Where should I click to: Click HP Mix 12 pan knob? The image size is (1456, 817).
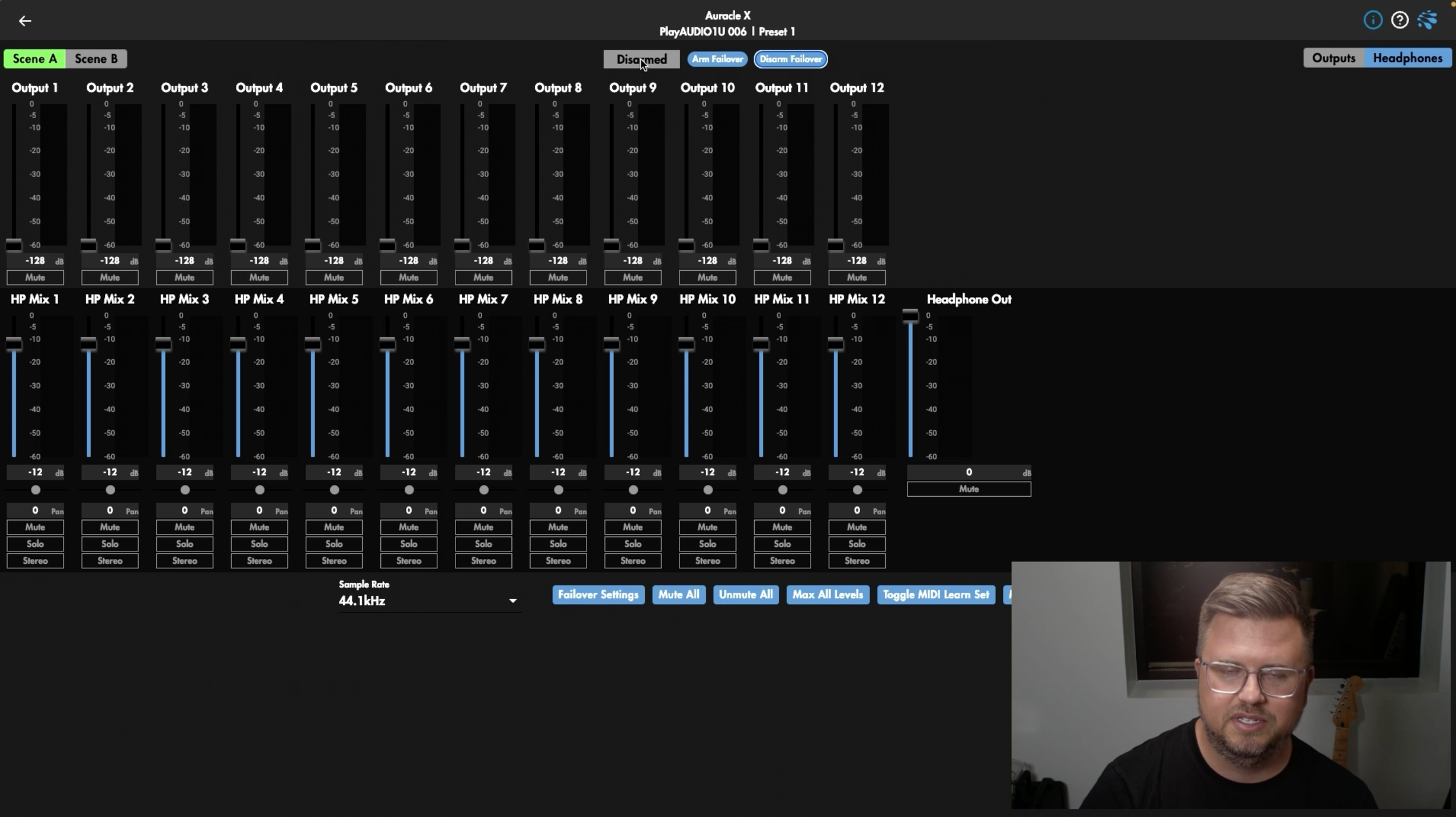pos(857,490)
